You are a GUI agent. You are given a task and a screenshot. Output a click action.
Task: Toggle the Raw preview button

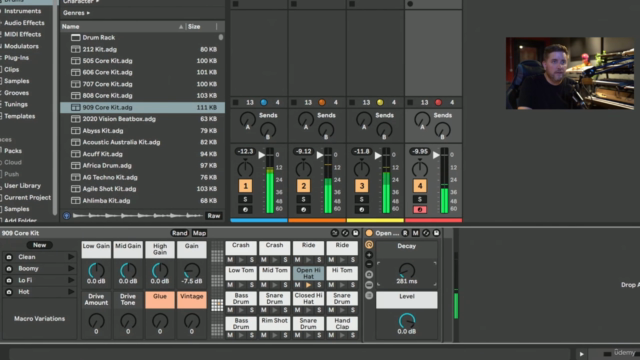pyautogui.click(x=213, y=216)
